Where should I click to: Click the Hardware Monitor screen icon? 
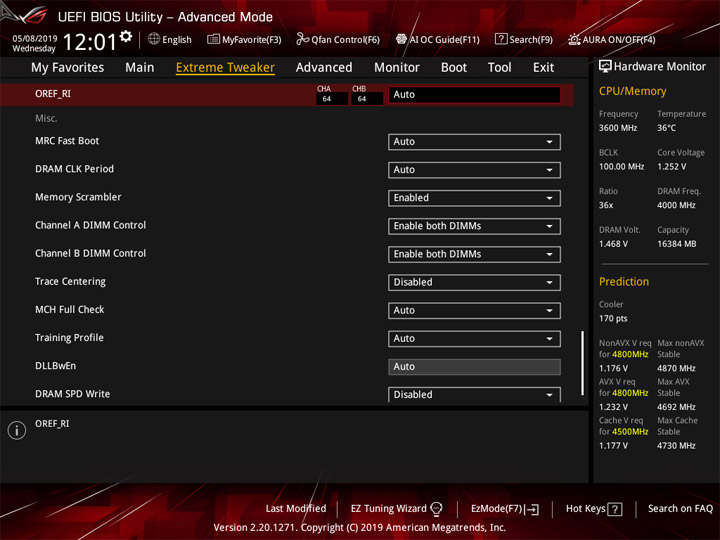pos(605,67)
